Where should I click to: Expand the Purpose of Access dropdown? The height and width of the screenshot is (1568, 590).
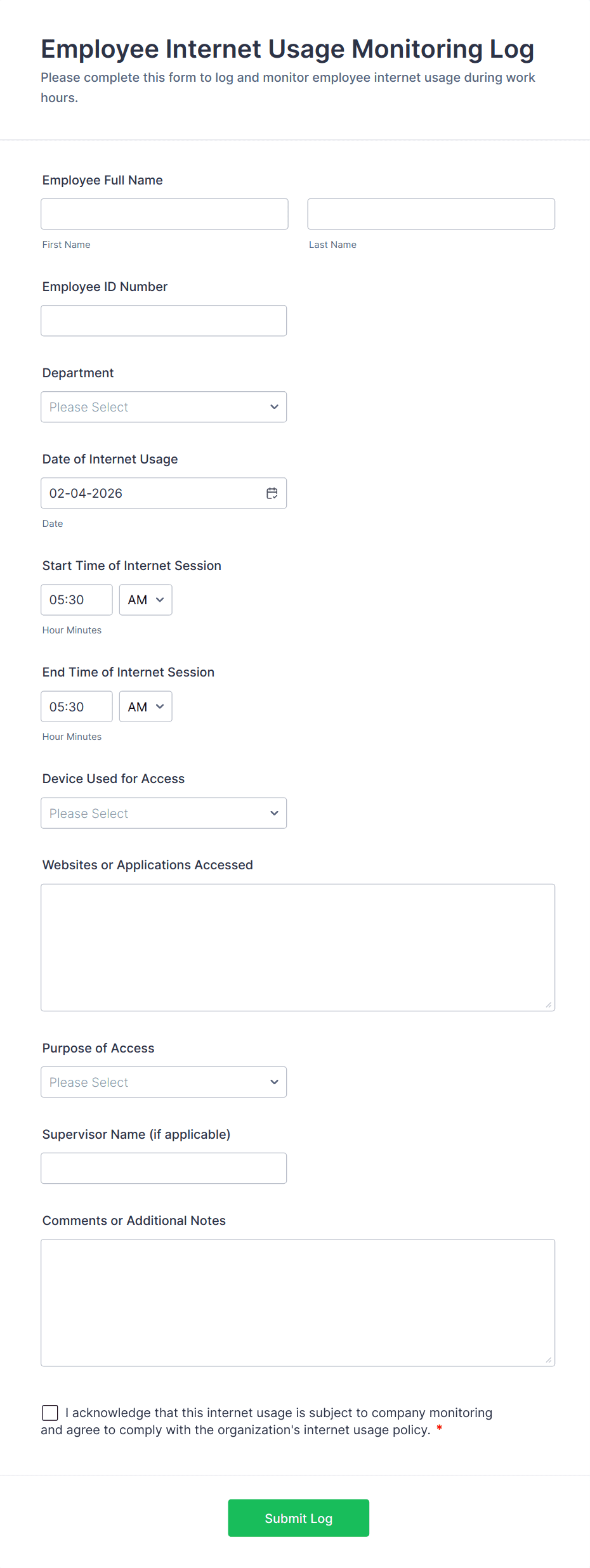[164, 1082]
